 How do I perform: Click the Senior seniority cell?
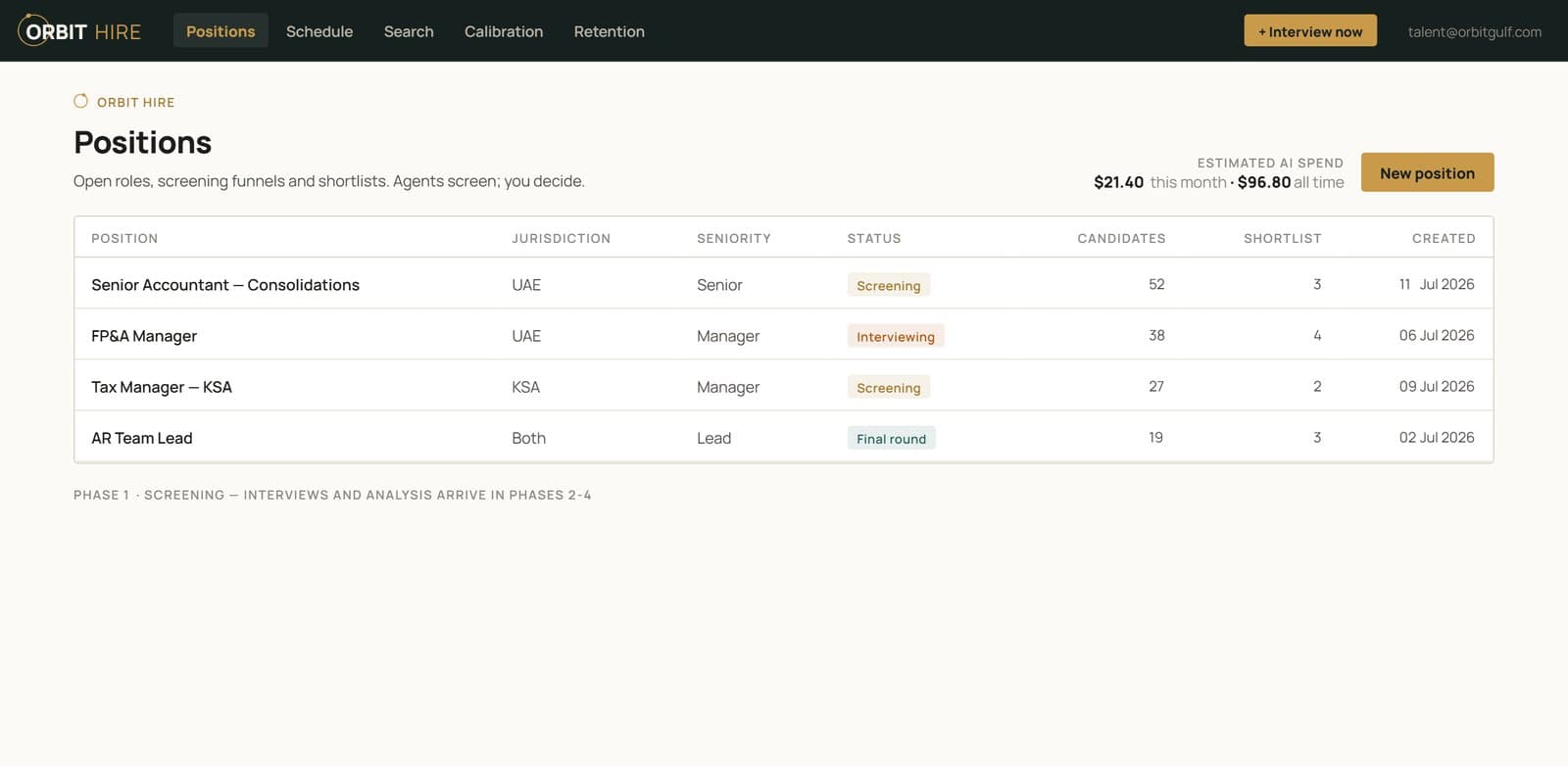point(719,285)
